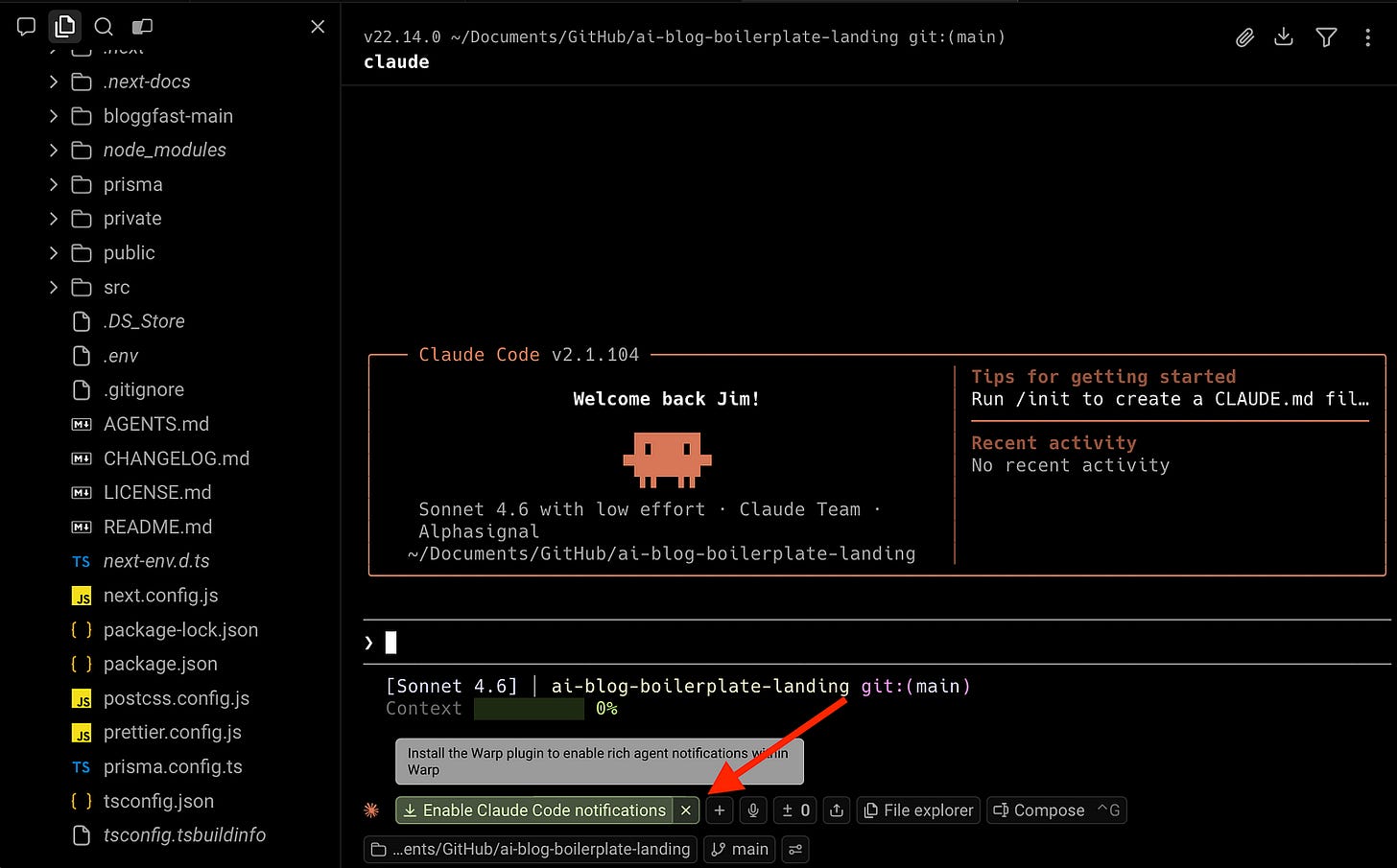The image size is (1397, 868).
Task: Open the three-dot overflow menu top right
Action: [1369, 37]
